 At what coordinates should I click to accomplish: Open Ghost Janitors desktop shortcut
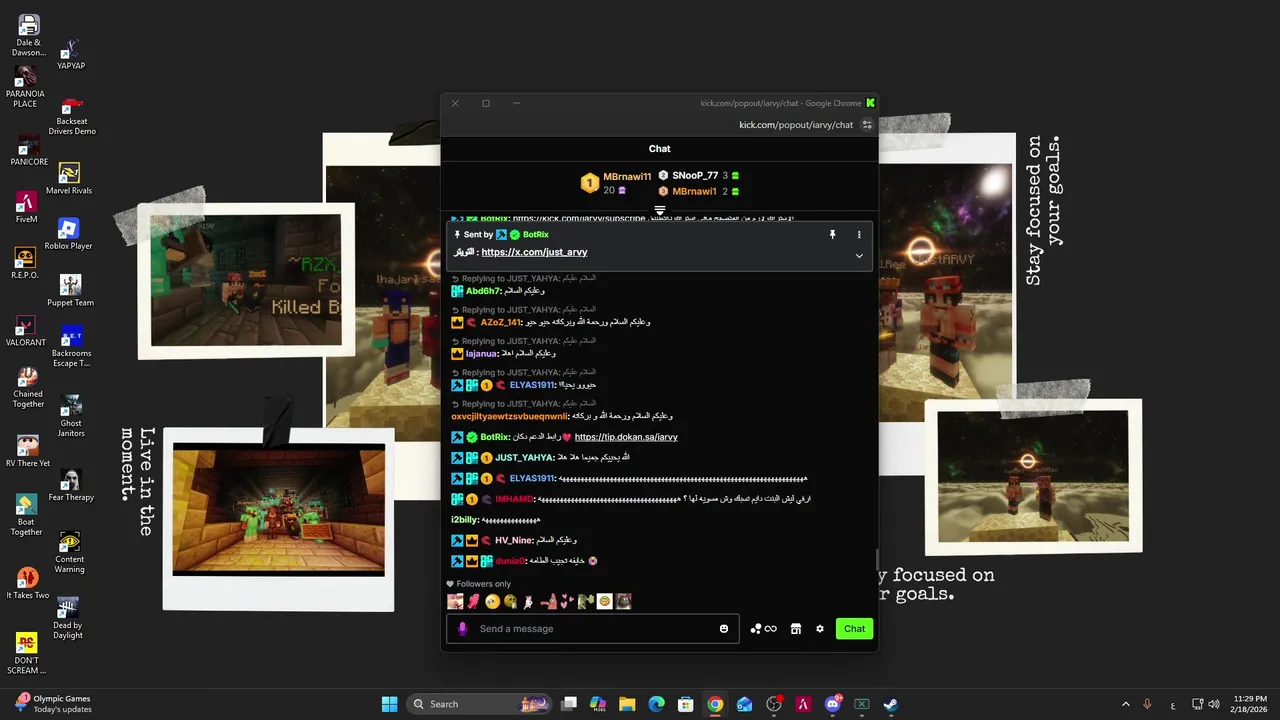(70, 416)
